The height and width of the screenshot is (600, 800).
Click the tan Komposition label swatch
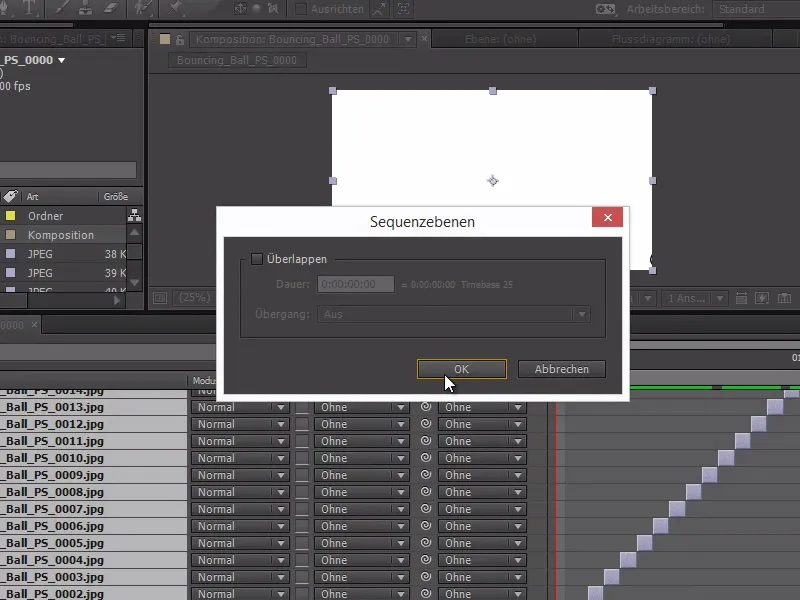pyautogui.click(x=10, y=235)
